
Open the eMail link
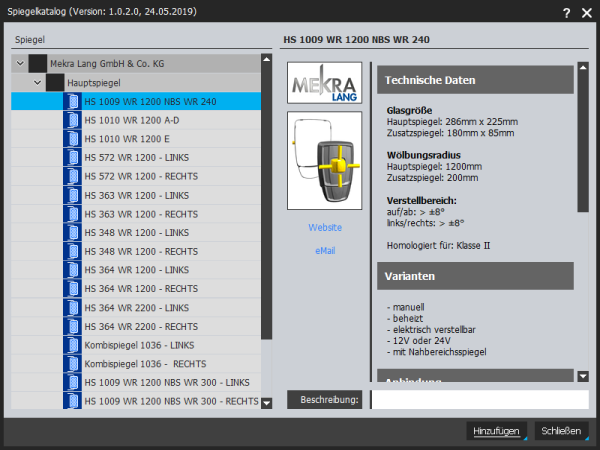(325, 251)
